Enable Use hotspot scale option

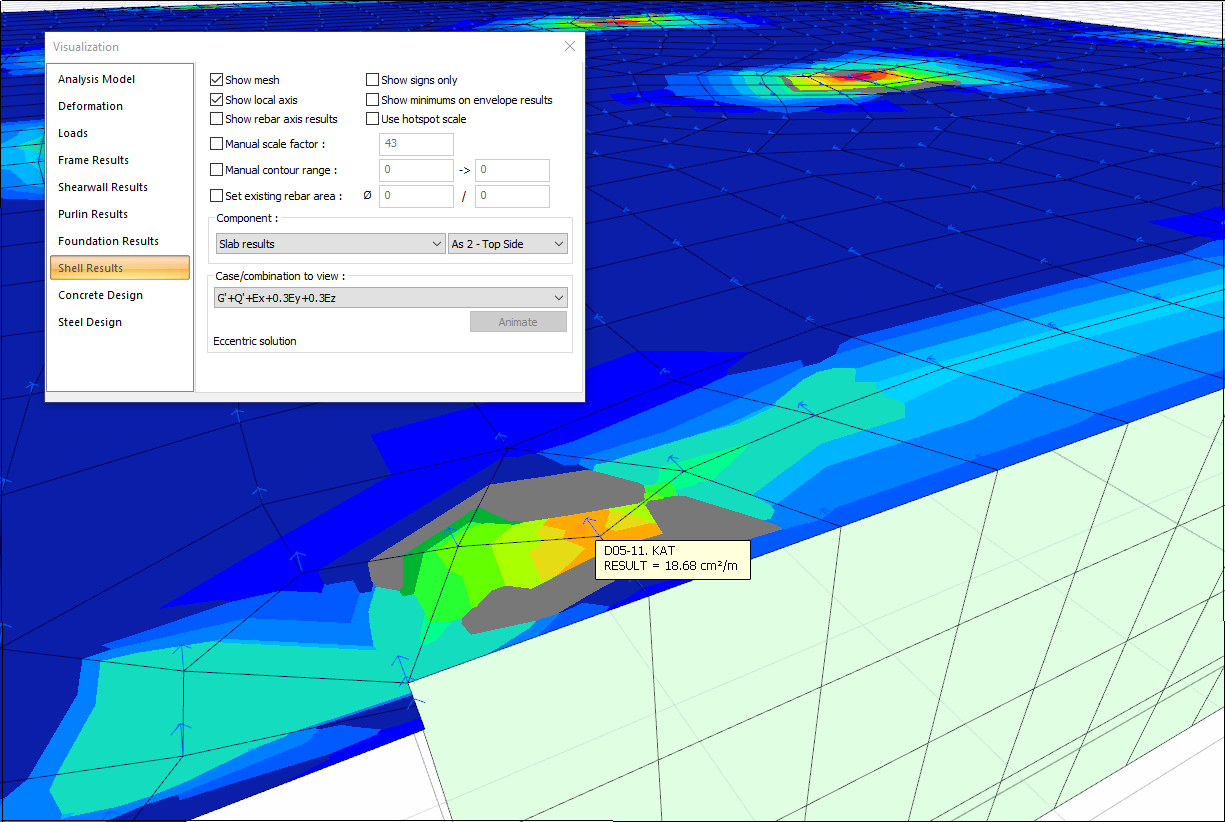(373, 119)
